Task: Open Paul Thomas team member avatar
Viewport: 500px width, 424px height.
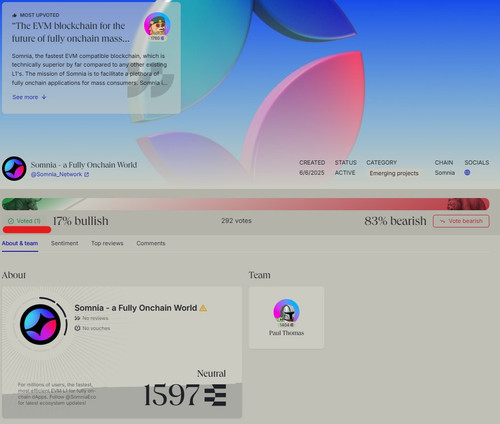Action: pos(286,312)
